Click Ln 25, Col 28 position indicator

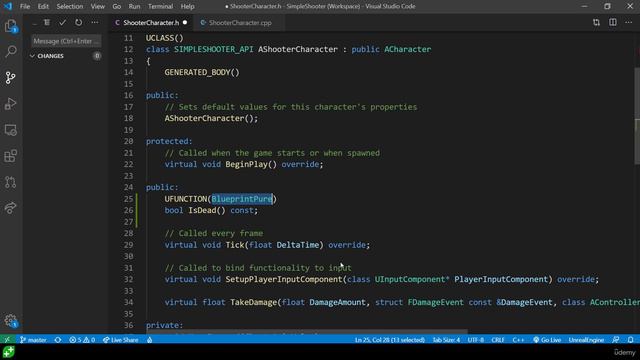(389, 340)
